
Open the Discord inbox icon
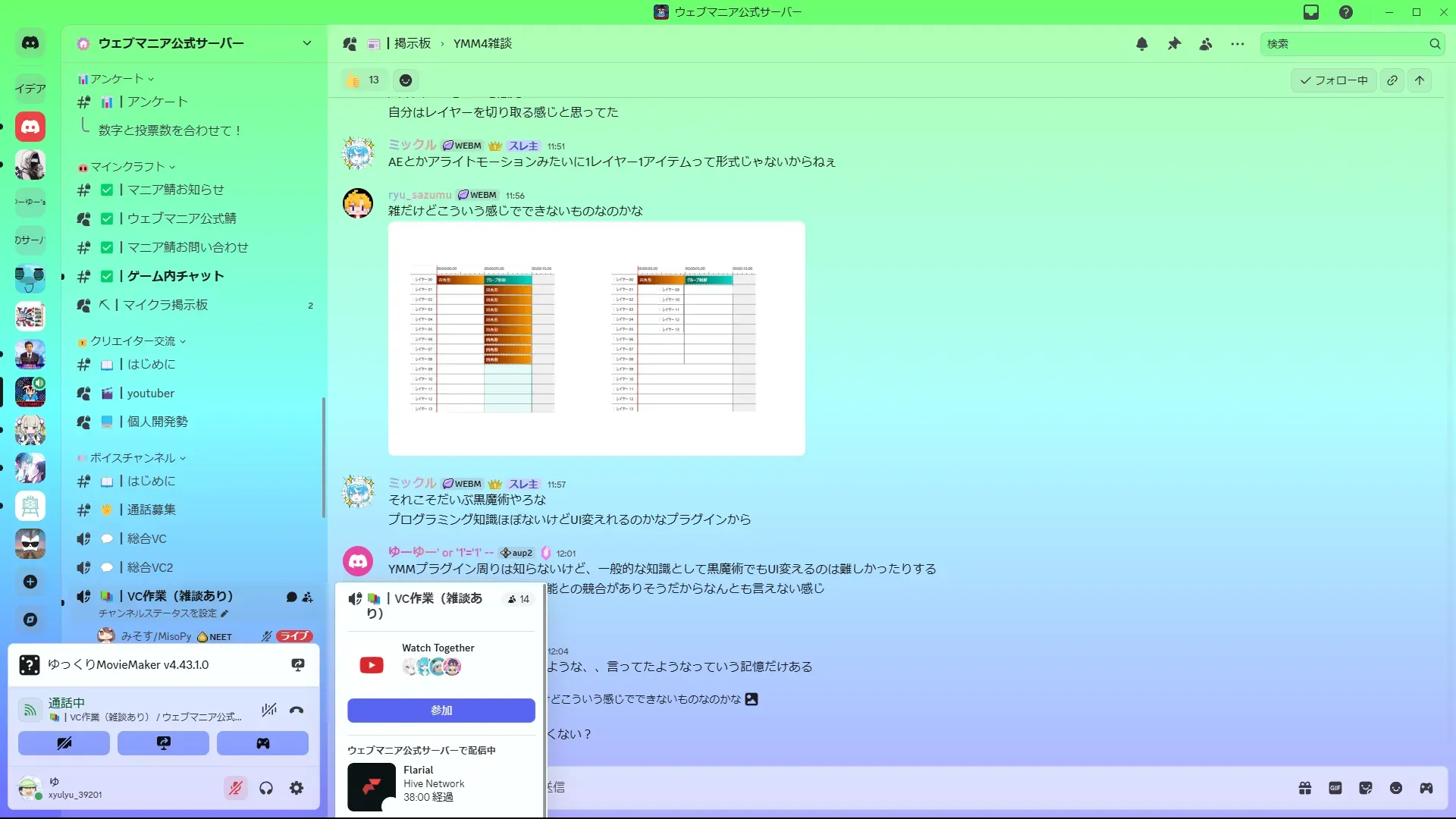1311,12
